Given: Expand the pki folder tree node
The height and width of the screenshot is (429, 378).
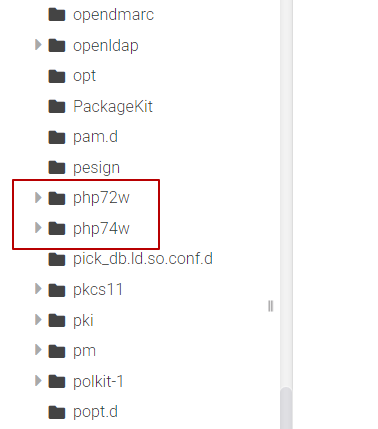Looking at the screenshot, I should 38,320.
